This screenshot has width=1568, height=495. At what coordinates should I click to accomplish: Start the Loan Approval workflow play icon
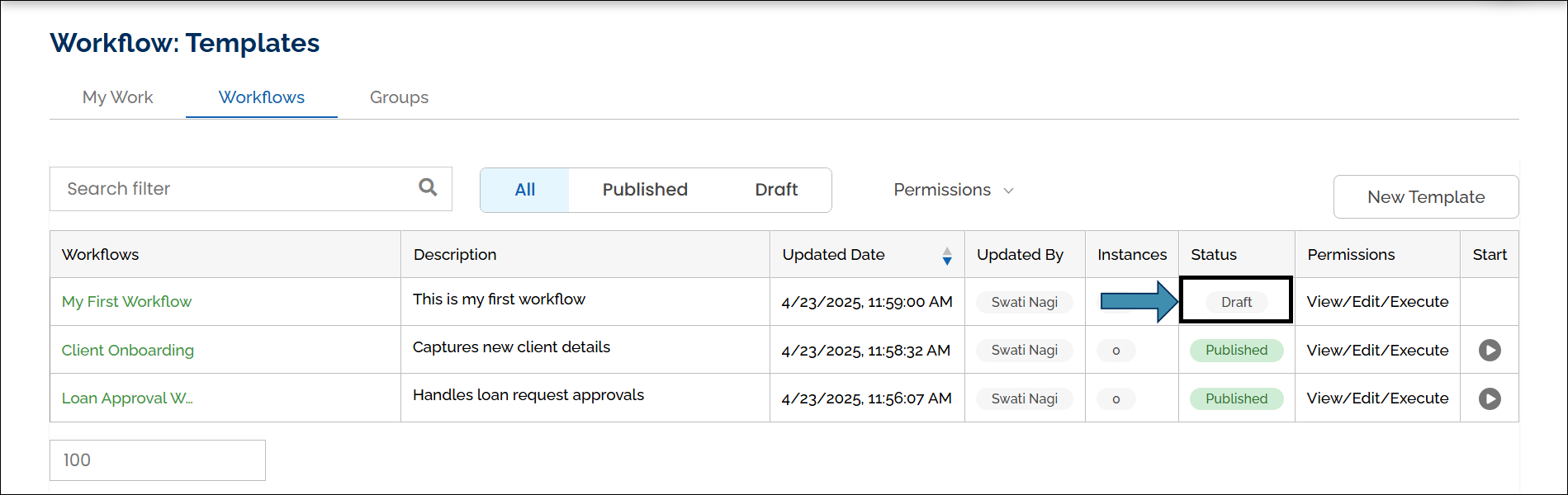click(x=1490, y=398)
